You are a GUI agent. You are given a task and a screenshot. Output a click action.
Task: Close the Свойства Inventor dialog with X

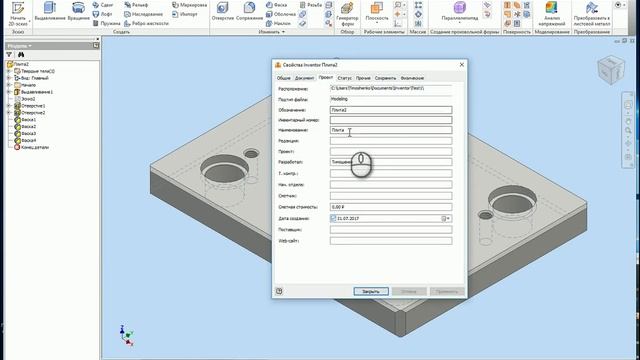point(462,64)
